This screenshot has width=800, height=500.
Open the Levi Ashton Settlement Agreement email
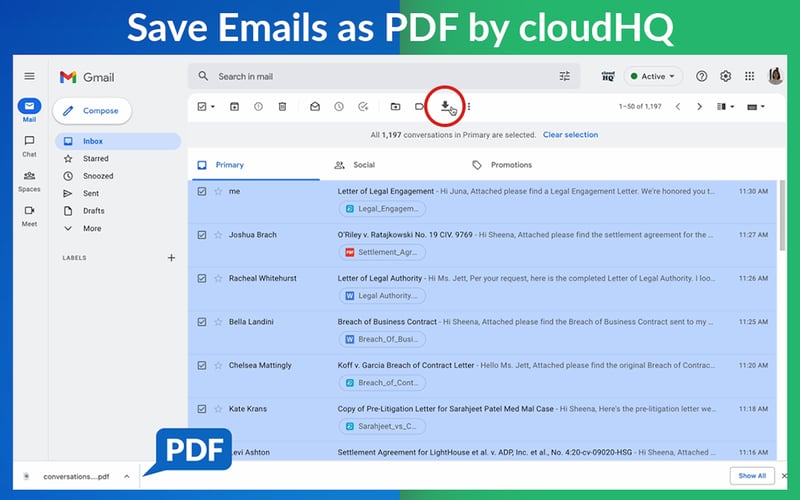coord(482,452)
